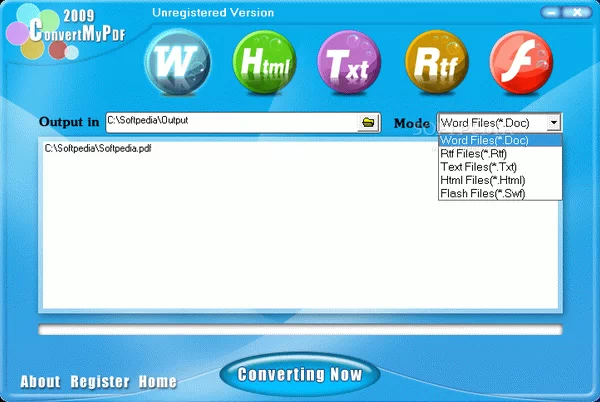The height and width of the screenshot is (402, 600).
Task: Select C:\Softpedia\Softpedia.pdf in file list
Action: [98, 148]
